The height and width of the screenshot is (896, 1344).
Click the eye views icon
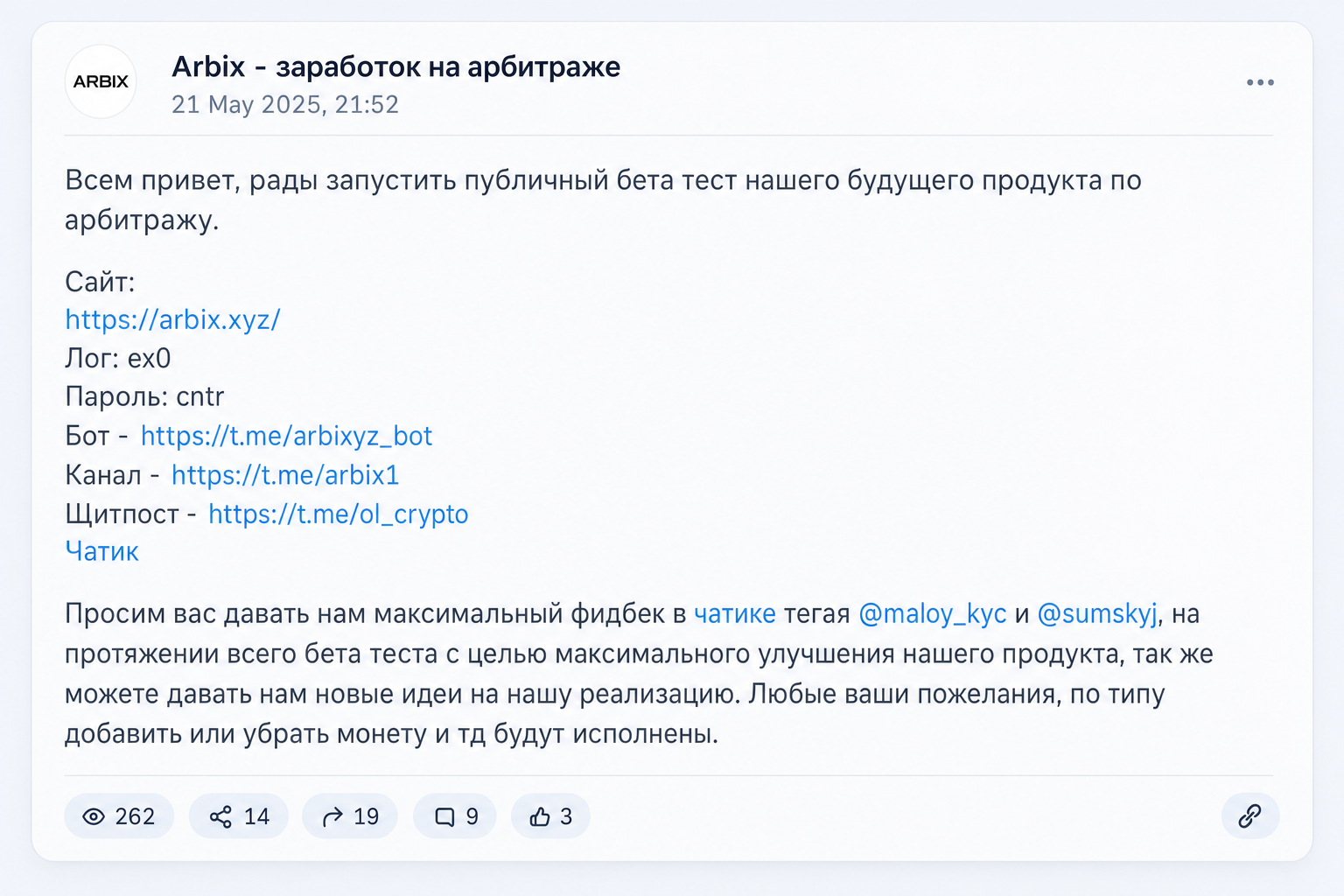coord(94,816)
